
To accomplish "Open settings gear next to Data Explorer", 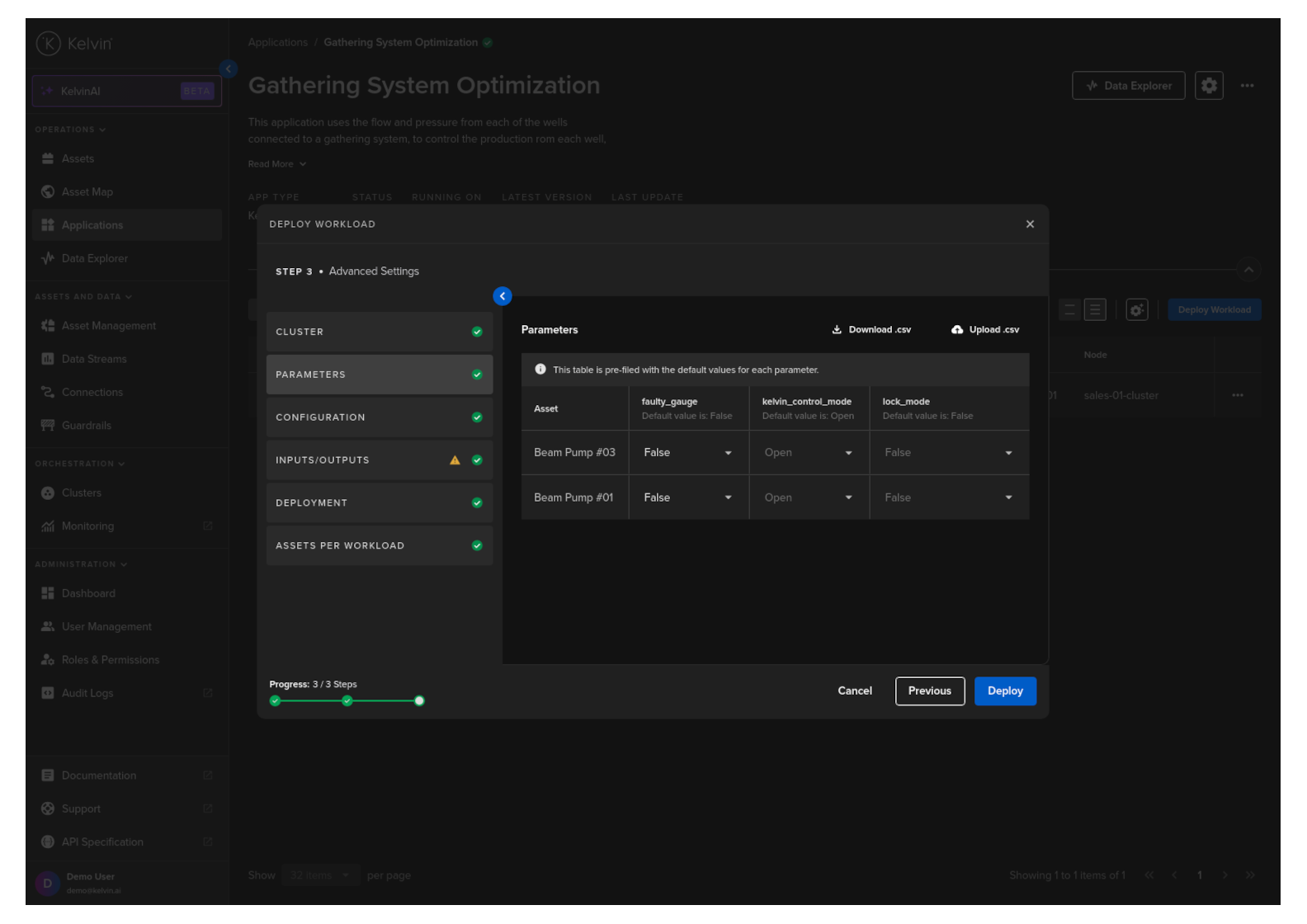I will [x=1209, y=86].
